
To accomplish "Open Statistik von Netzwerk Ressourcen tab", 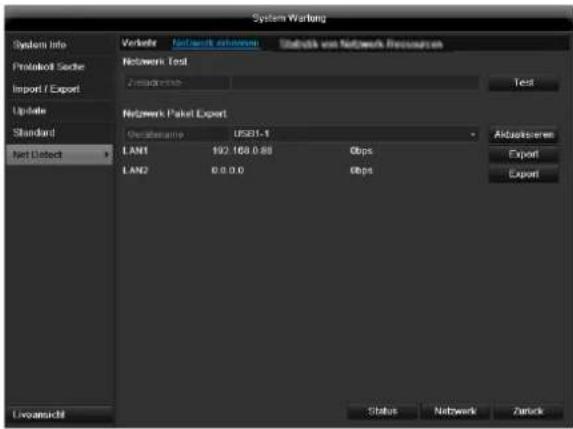I will pyautogui.click(x=361, y=44).
